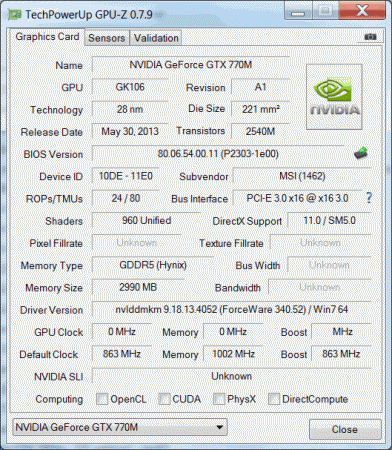Screen dimensions: 392x450
Task: Click the Close button
Action: [x=345, y=429]
